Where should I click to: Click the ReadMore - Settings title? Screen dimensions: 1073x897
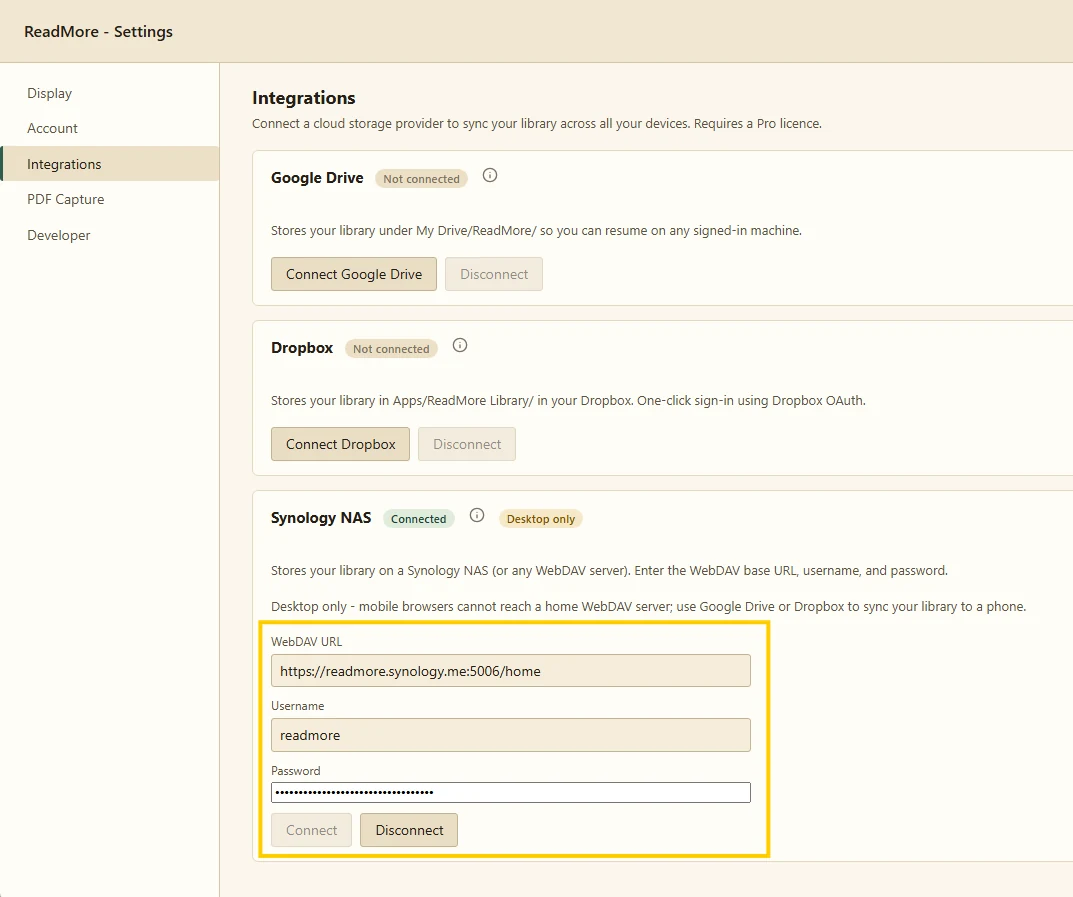(99, 31)
